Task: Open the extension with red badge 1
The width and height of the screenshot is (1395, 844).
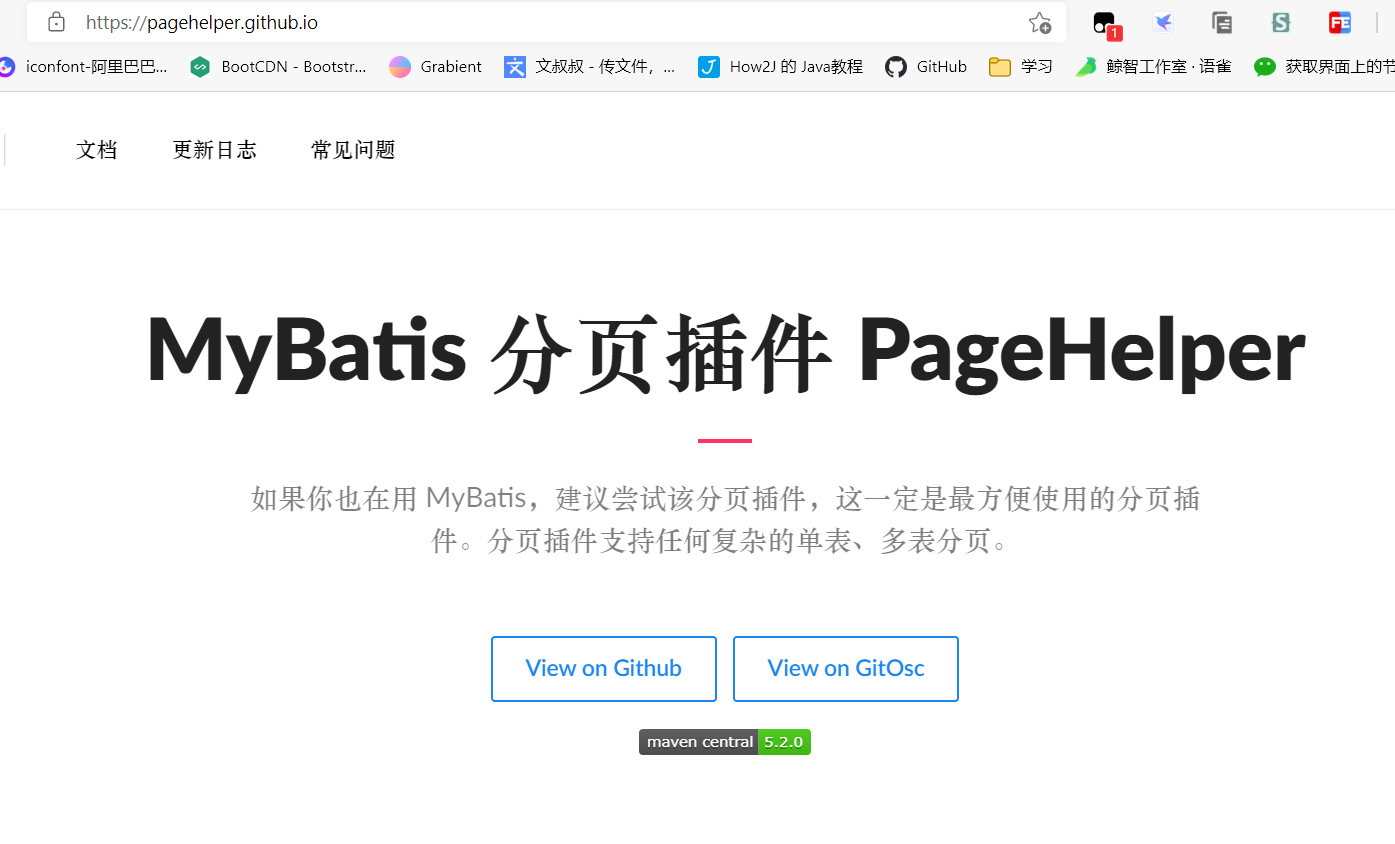Action: click(1105, 24)
